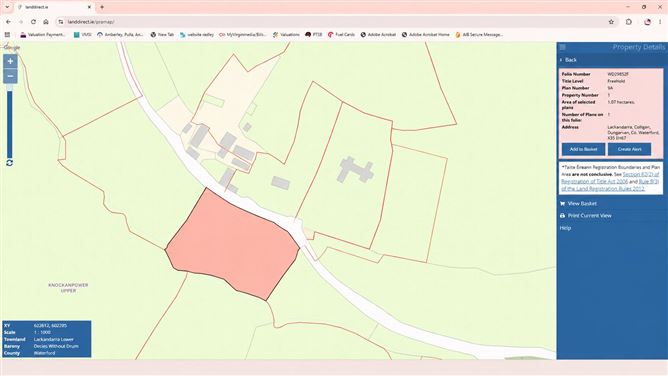
Task: Click the reset map view refresh icon
Action: point(9,163)
